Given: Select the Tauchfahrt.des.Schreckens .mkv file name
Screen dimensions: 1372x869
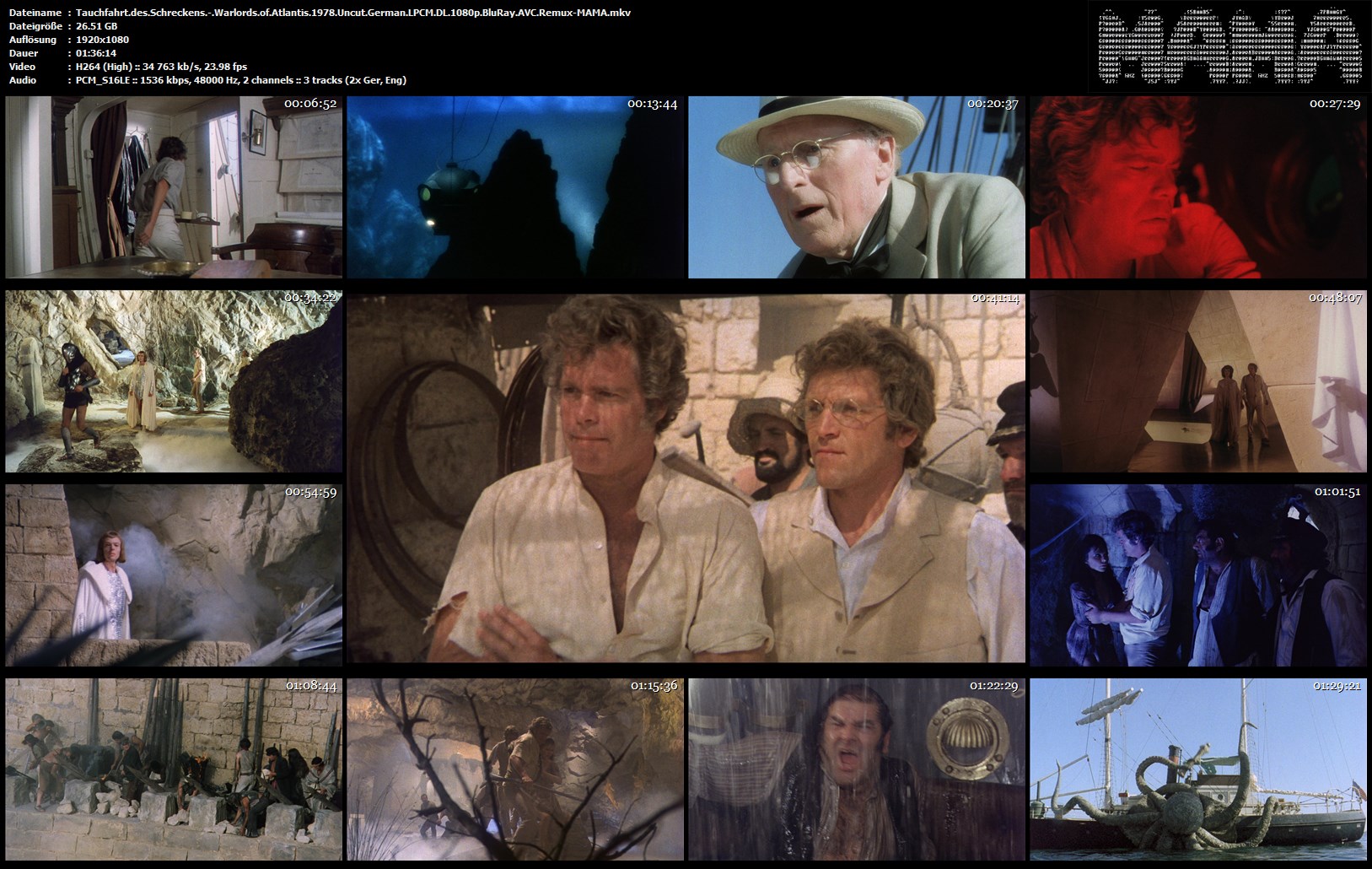Looking at the screenshot, I should tap(353, 13).
